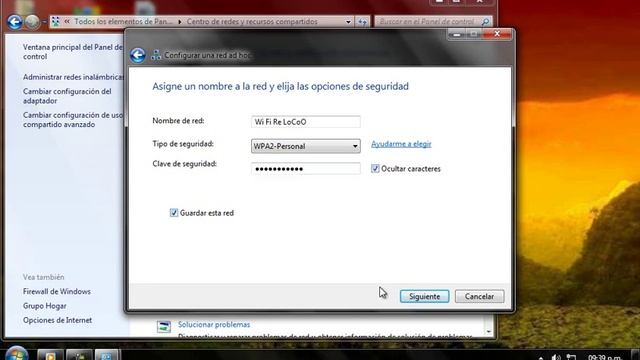Viewport: 640px width, 360px height.
Task: Click the system tray's show hidden icons arrow
Action: click(x=541, y=358)
